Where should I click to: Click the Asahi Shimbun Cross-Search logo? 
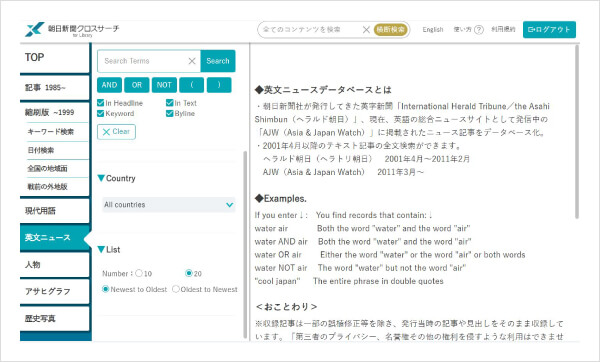click(x=72, y=29)
